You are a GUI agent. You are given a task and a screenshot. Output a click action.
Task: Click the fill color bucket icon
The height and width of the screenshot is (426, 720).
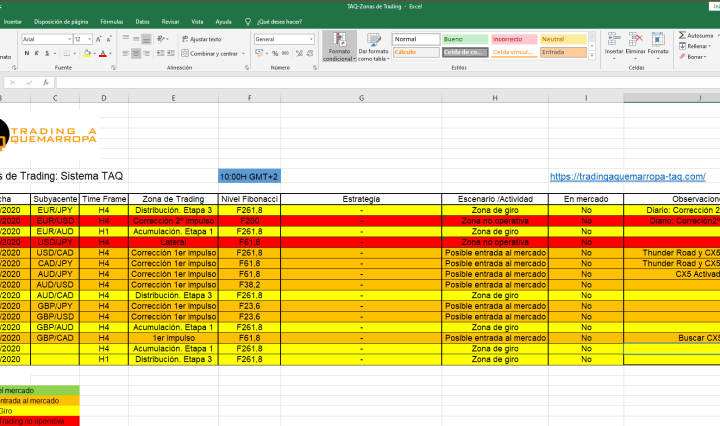tap(89, 53)
